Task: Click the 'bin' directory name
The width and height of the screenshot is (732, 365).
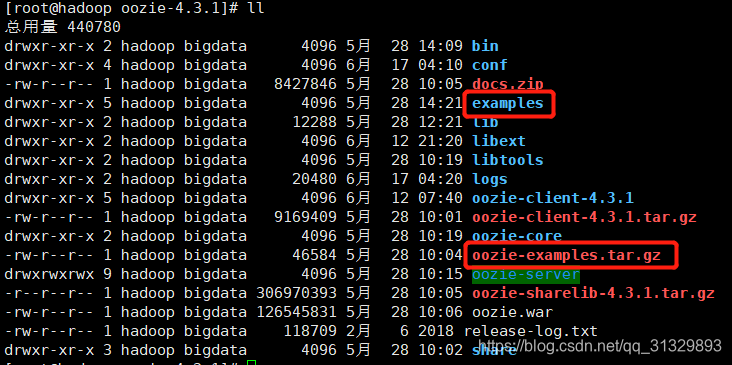Action: (x=485, y=46)
